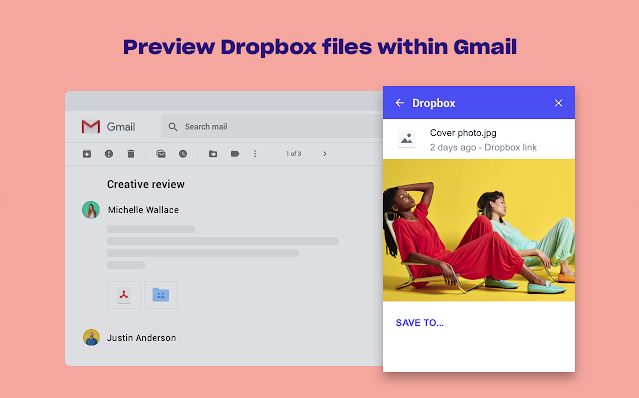Viewport: 639px width, 398px height.
Task: Select the Creative review subject line
Action: coord(146,184)
